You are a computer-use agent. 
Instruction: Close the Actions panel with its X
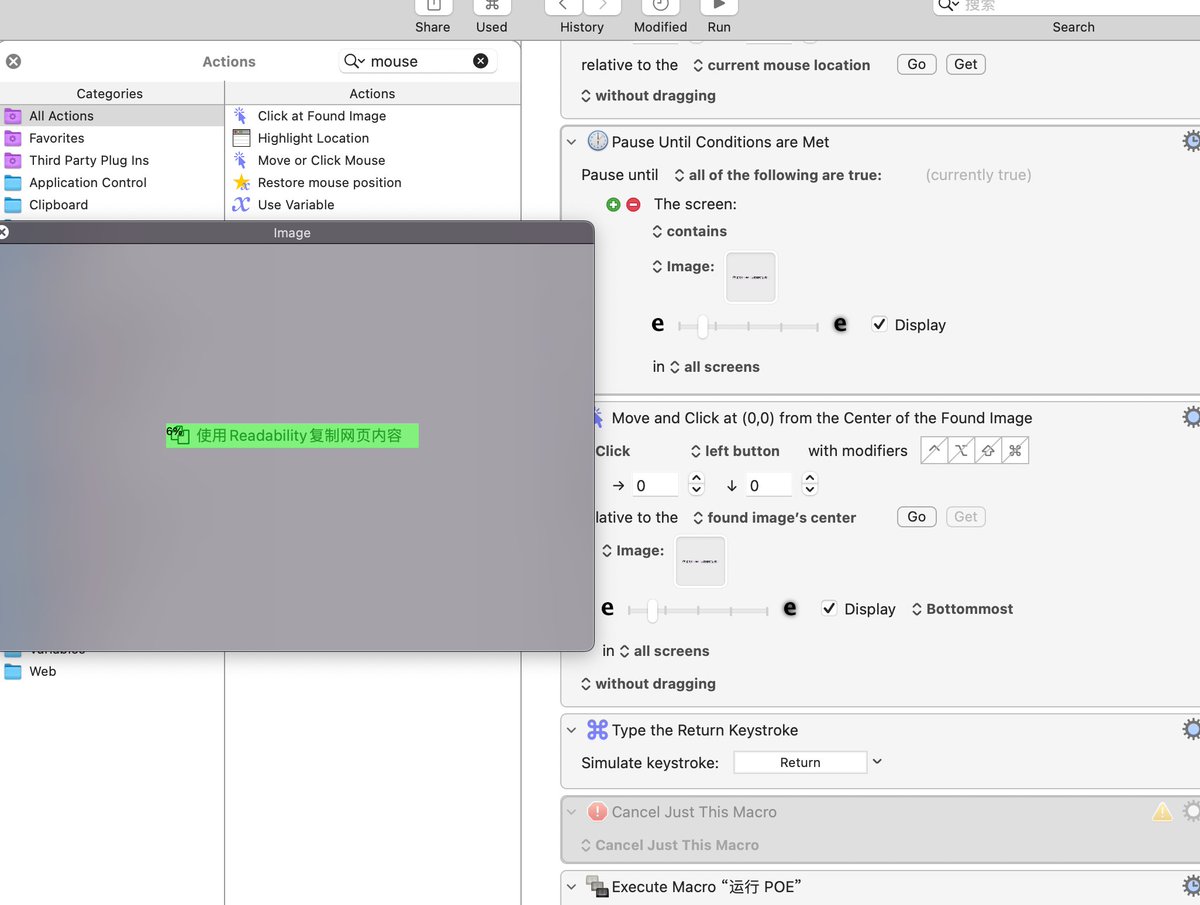click(x=13, y=61)
